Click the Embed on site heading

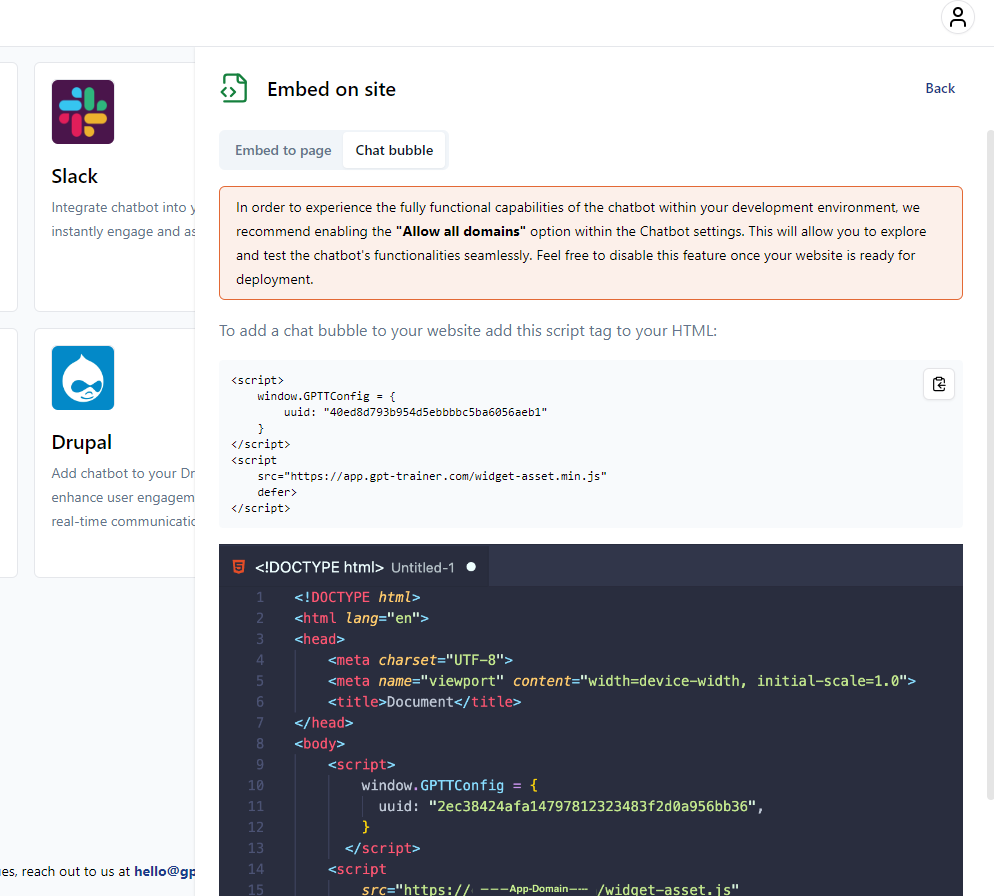tap(331, 89)
